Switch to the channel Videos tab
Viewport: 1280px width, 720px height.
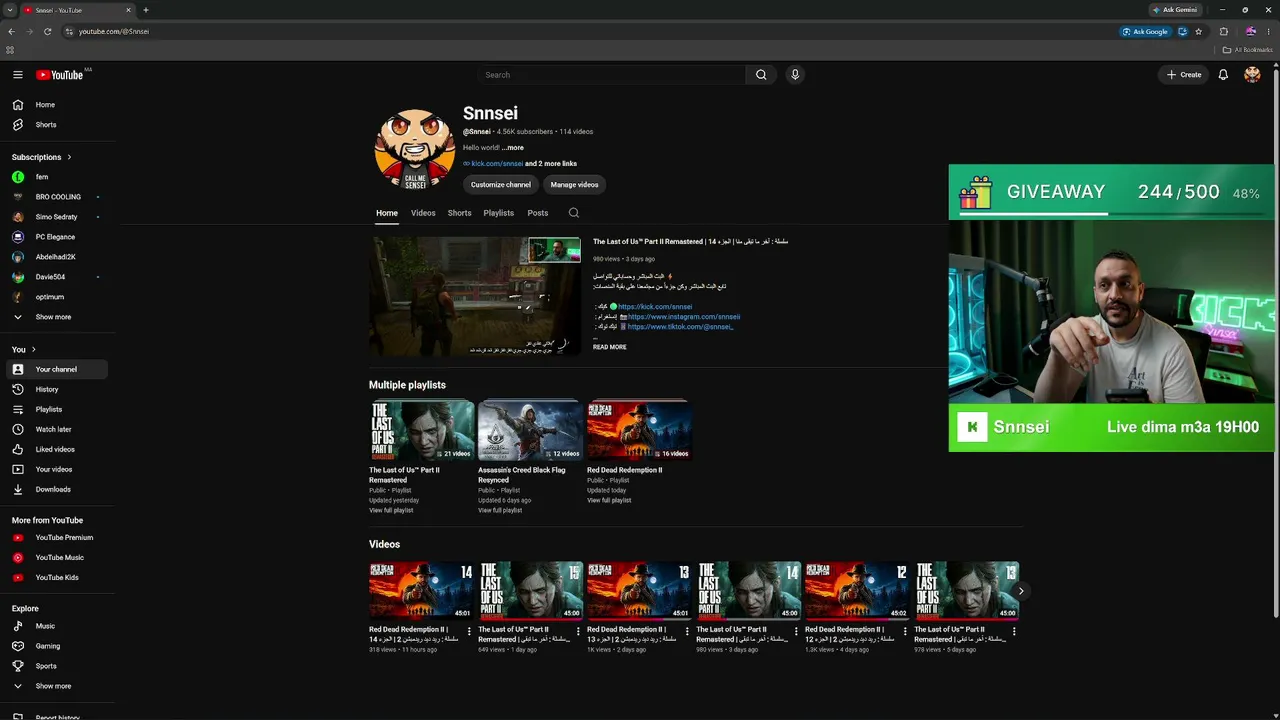click(423, 213)
